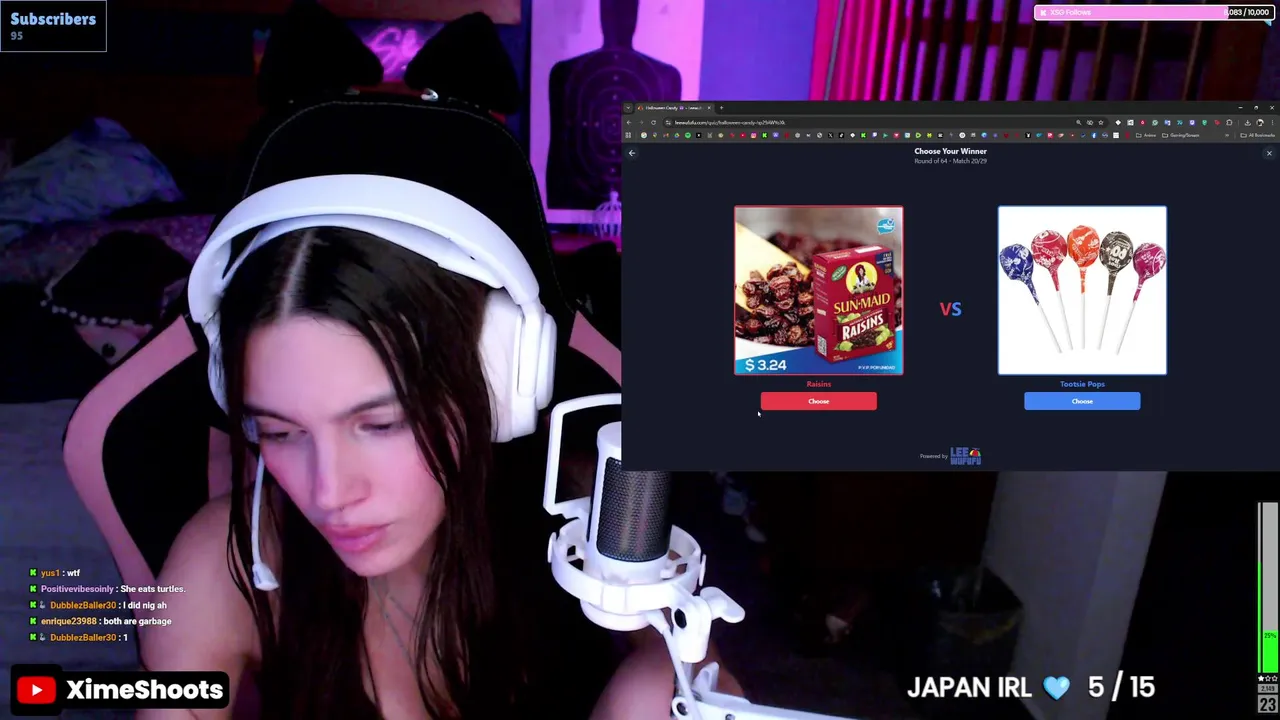Open the All Bookmarks folder
1280x720 pixels.
(1258, 135)
